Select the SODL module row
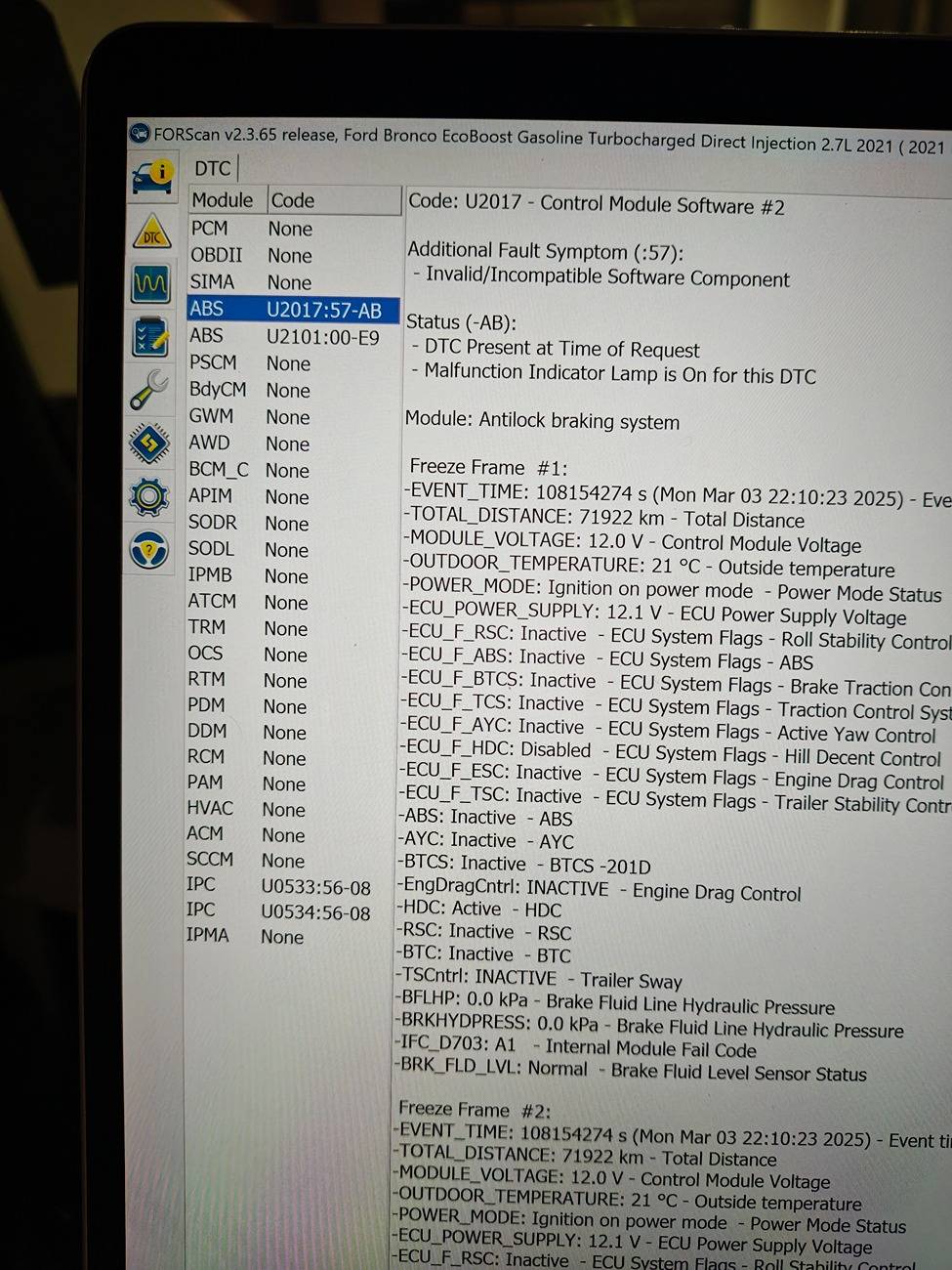 pos(292,549)
